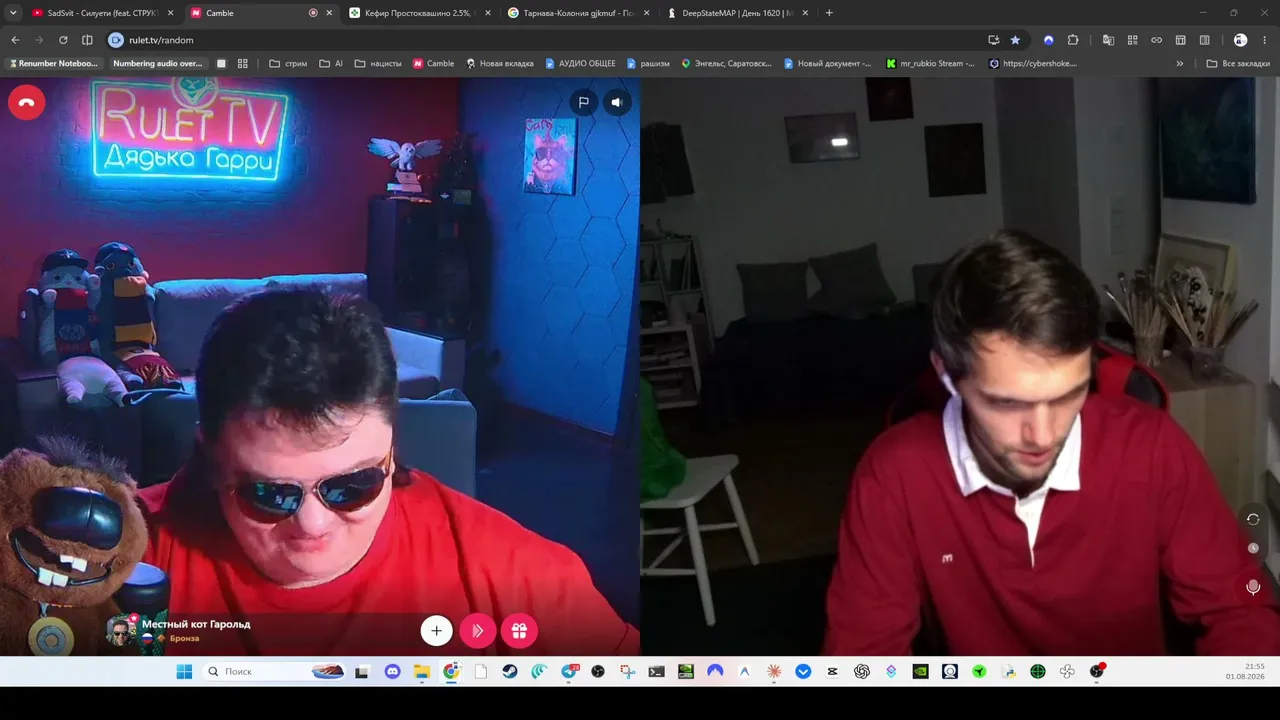Switch to the Camble tab

[262, 13]
